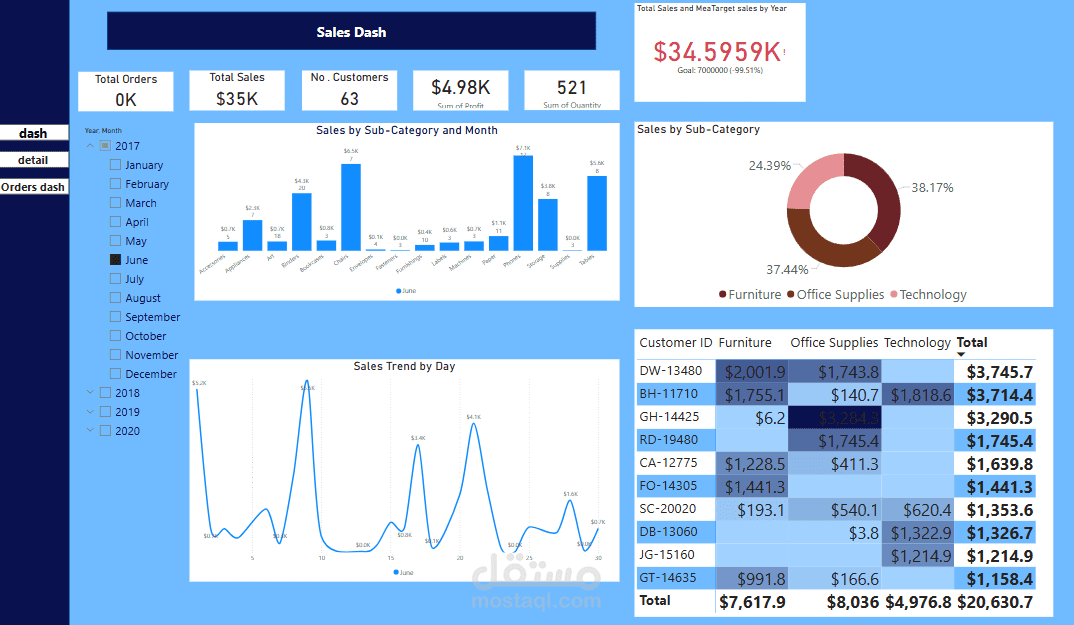Sort by Office Supplies column header
The image size is (1074, 625).
(x=834, y=343)
